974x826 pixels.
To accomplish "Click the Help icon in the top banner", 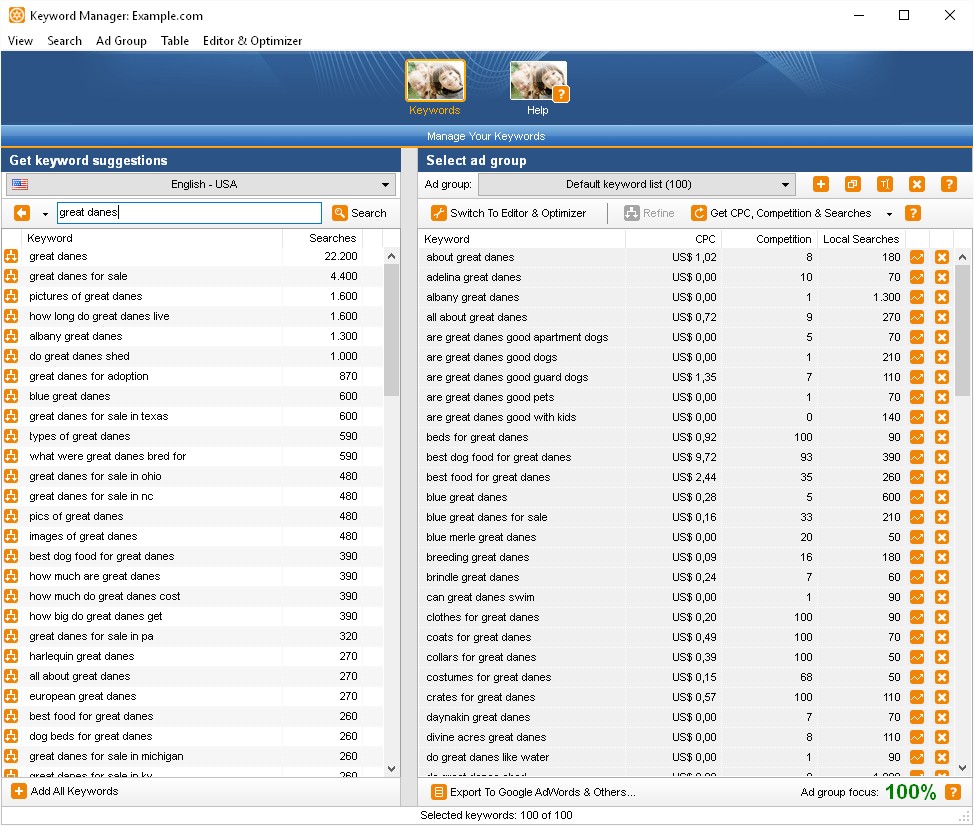I will point(538,86).
